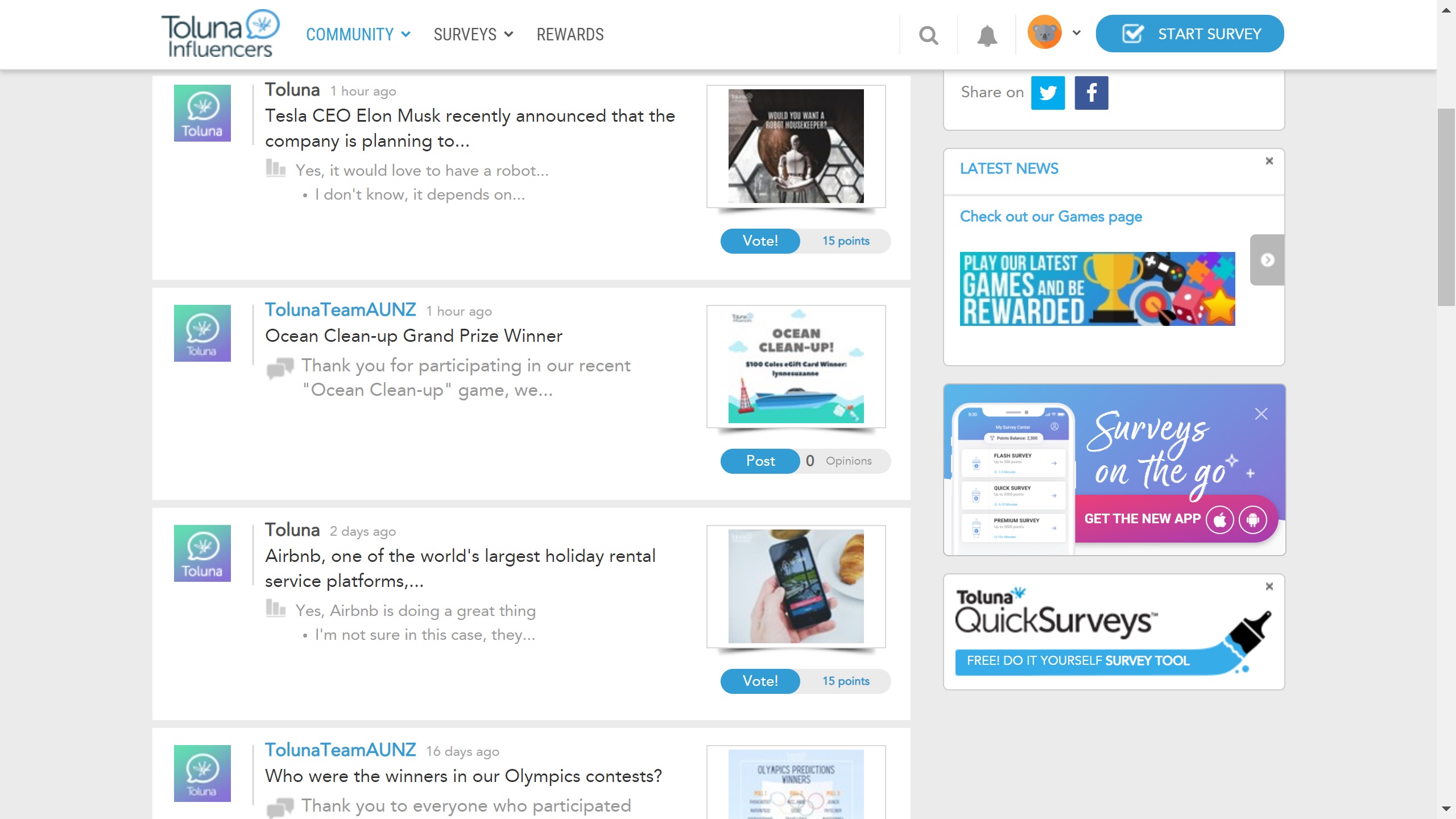Tap the Apple app download icon

pyautogui.click(x=1219, y=519)
